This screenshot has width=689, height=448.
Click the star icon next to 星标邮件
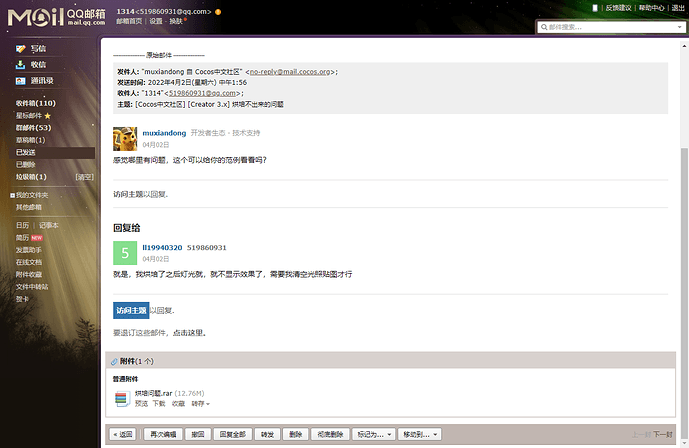click(x=47, y=116)
